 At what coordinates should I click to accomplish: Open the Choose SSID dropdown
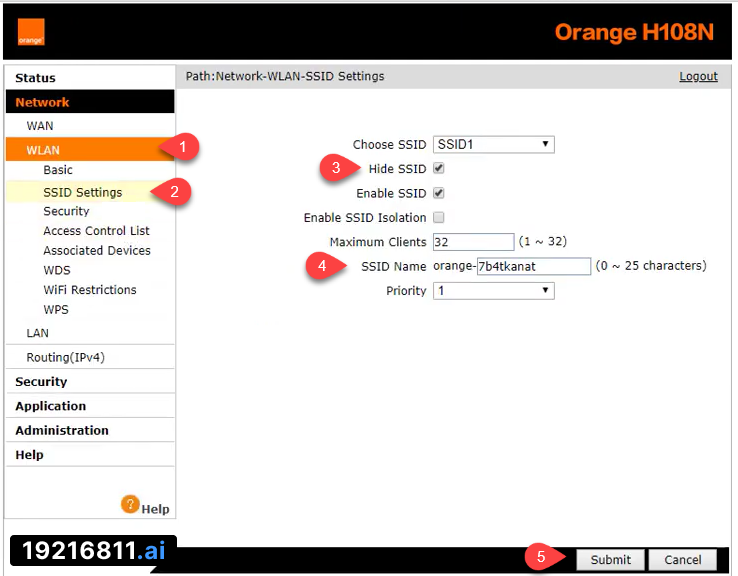[x=494, y=144]
